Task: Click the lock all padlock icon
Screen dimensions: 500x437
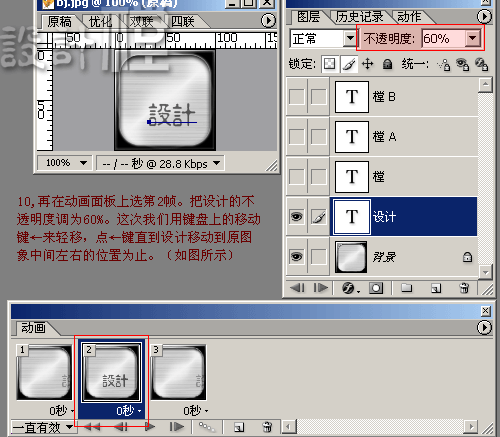Action: 387,64
